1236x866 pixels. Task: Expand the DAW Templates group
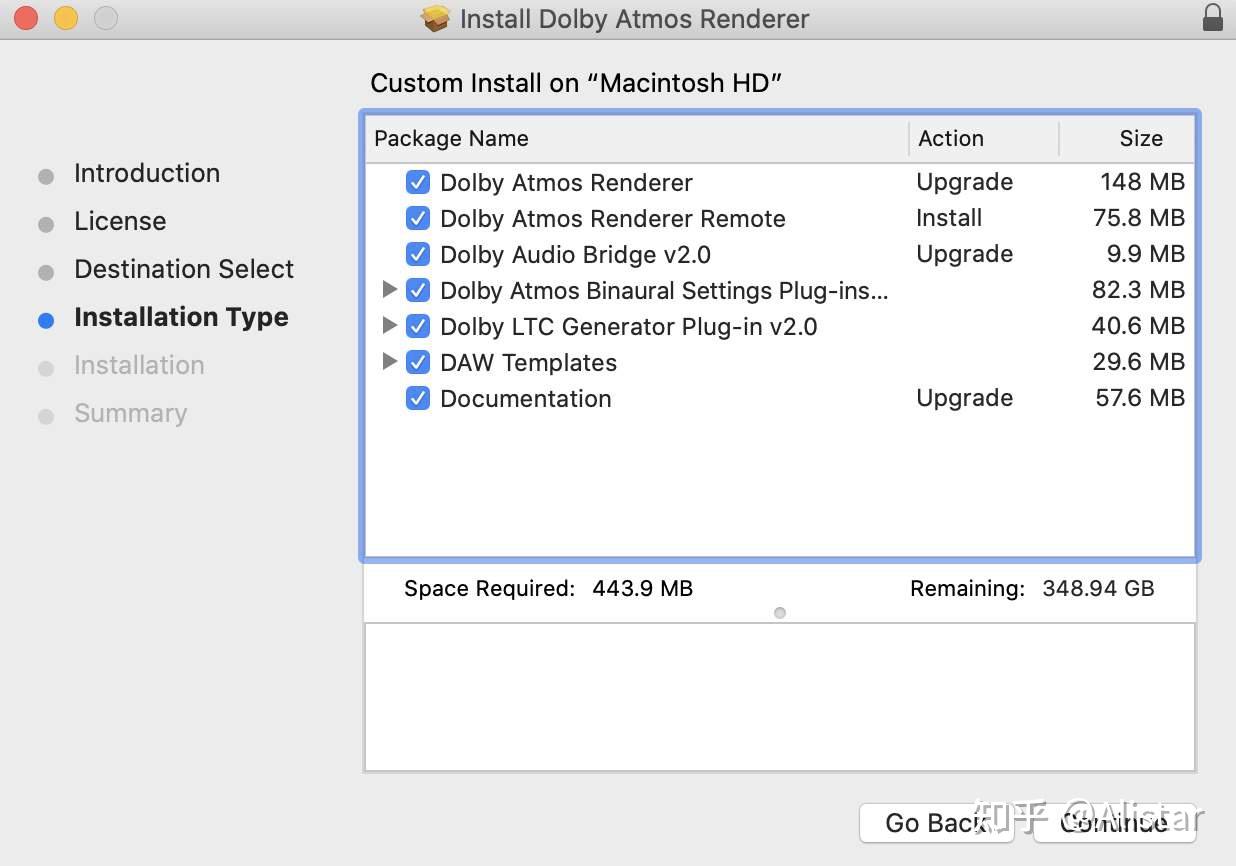390,362
